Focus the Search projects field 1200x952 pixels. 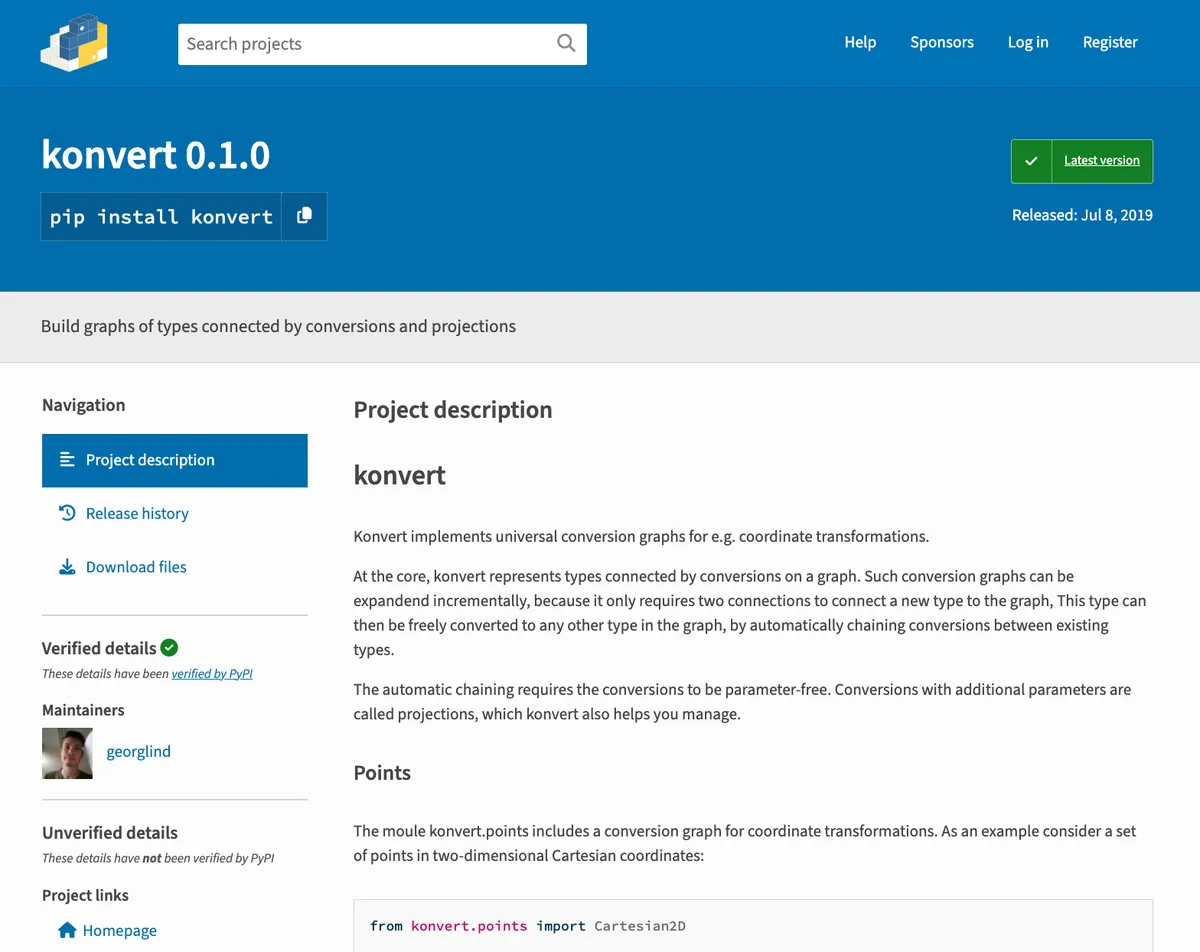pos(382,44)
